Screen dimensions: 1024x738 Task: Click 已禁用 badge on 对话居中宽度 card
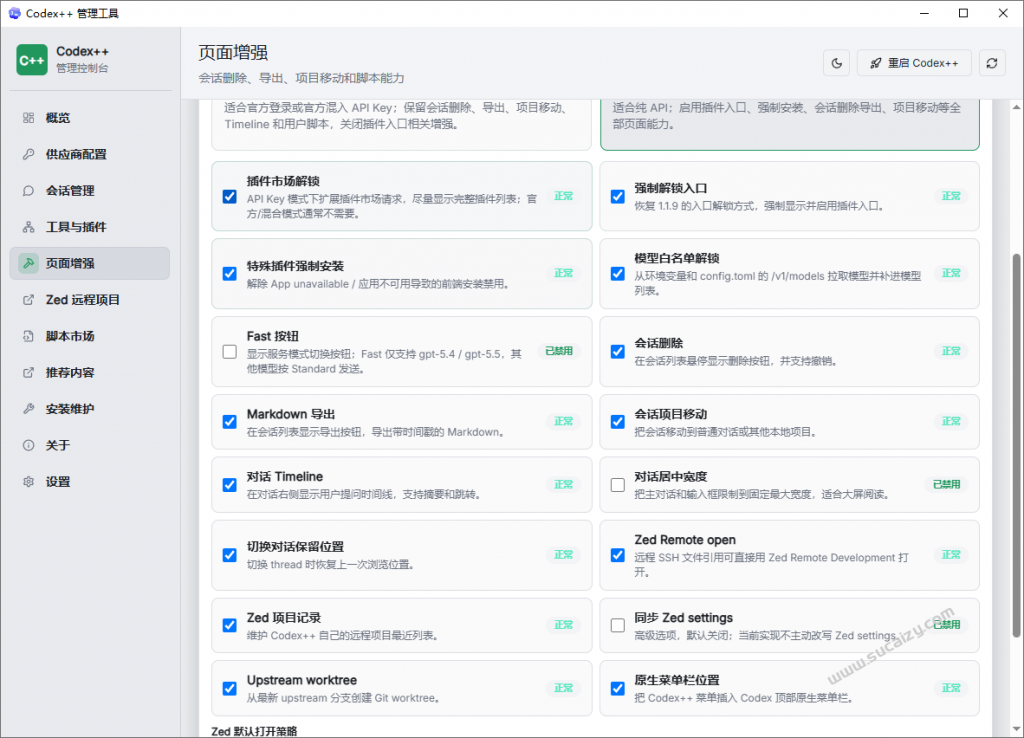(x=946, y=484)
